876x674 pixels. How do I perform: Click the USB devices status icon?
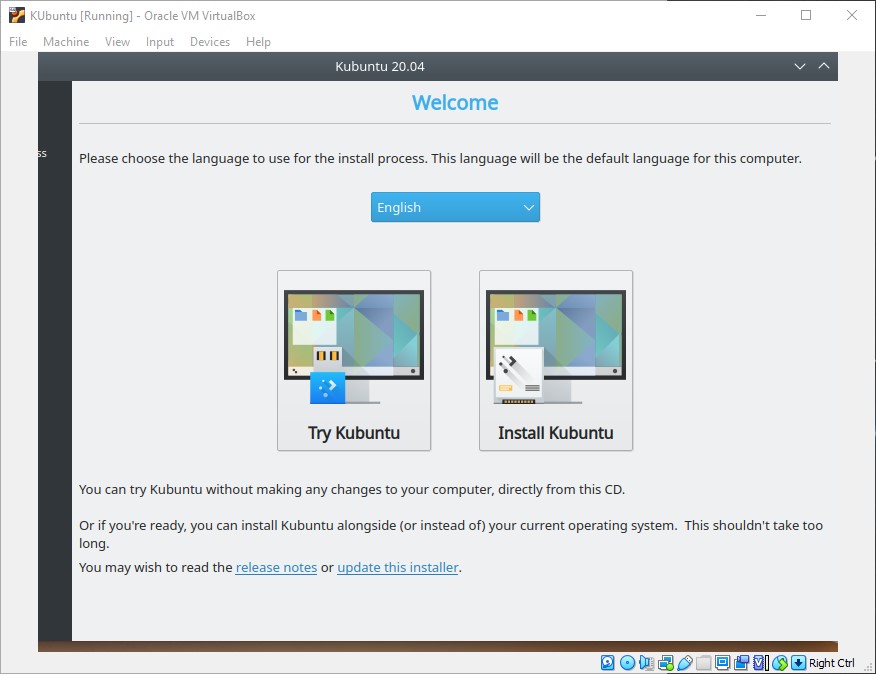(x=684, y=663)
